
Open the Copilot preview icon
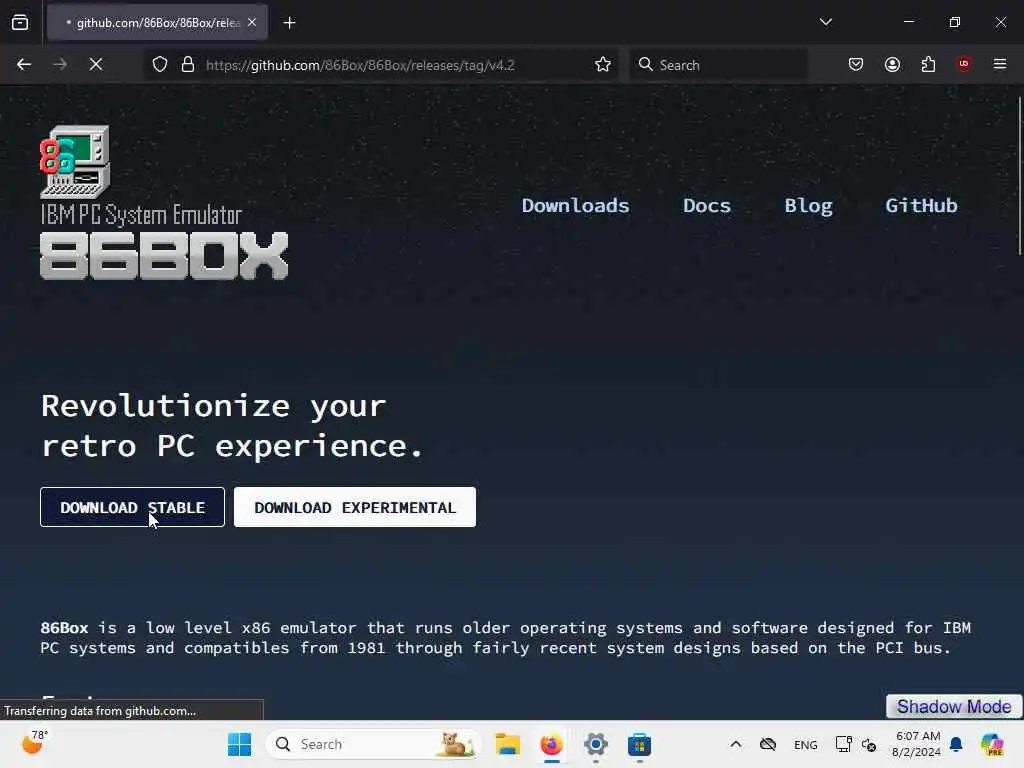pos(992,744)
